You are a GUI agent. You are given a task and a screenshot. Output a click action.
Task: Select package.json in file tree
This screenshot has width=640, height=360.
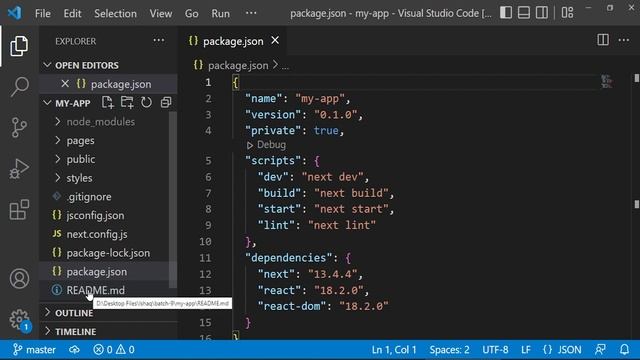(108, 272)
